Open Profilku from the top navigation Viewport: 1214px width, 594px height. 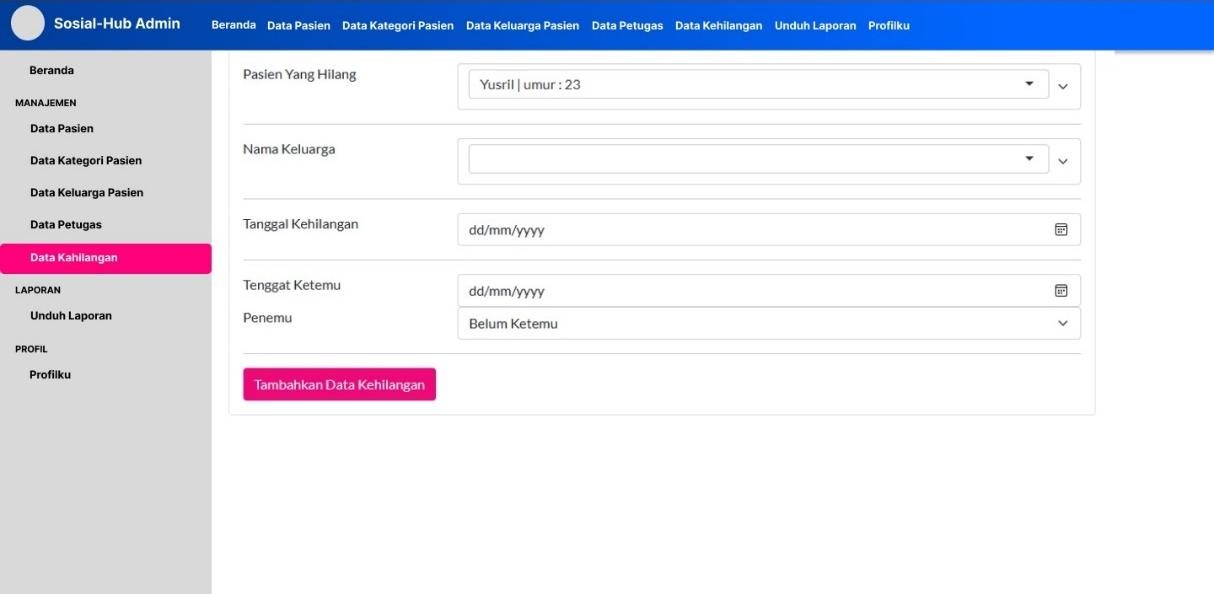(x=888, y=26)
